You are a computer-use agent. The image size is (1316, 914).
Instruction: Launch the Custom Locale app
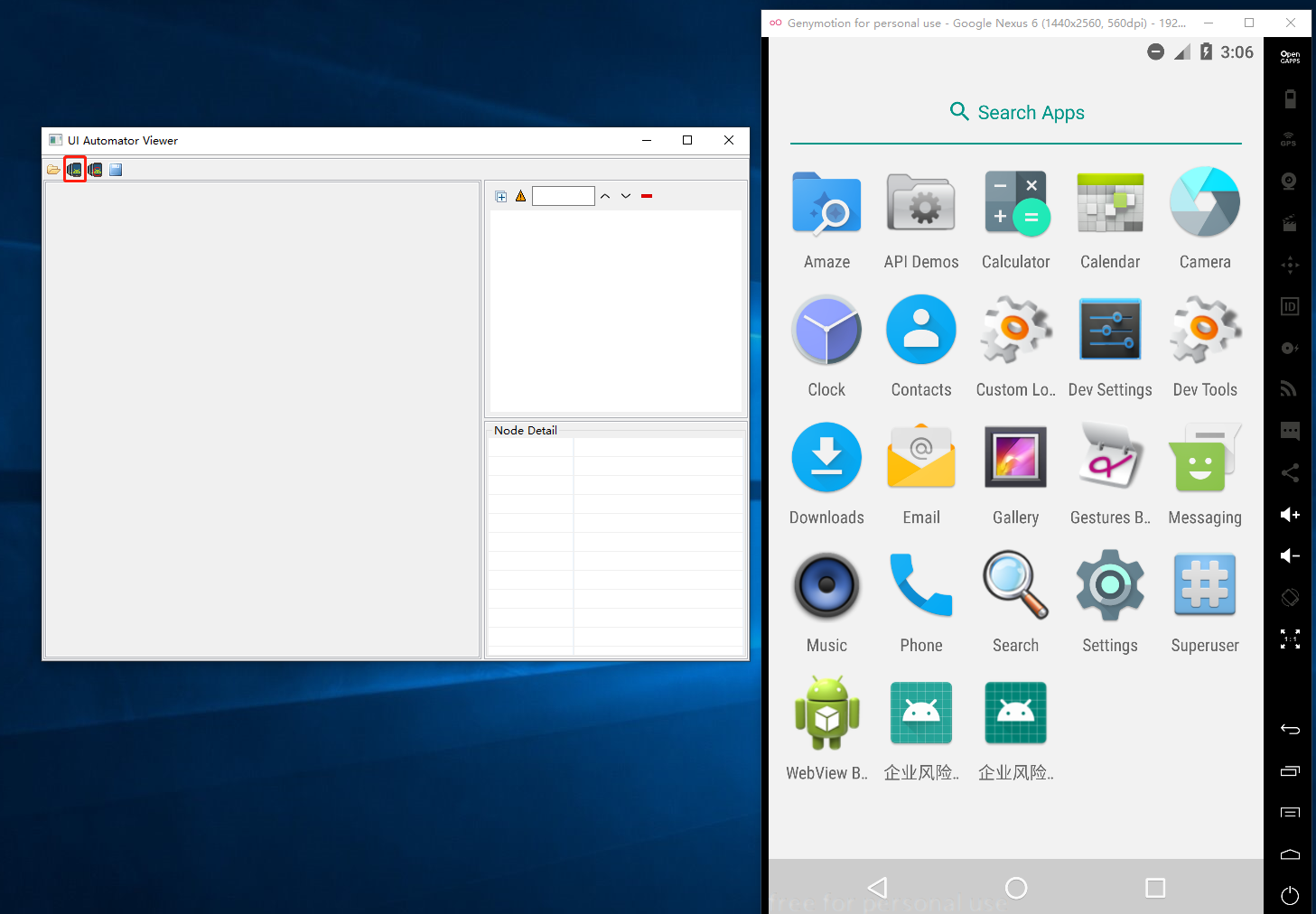[1016, 348]
